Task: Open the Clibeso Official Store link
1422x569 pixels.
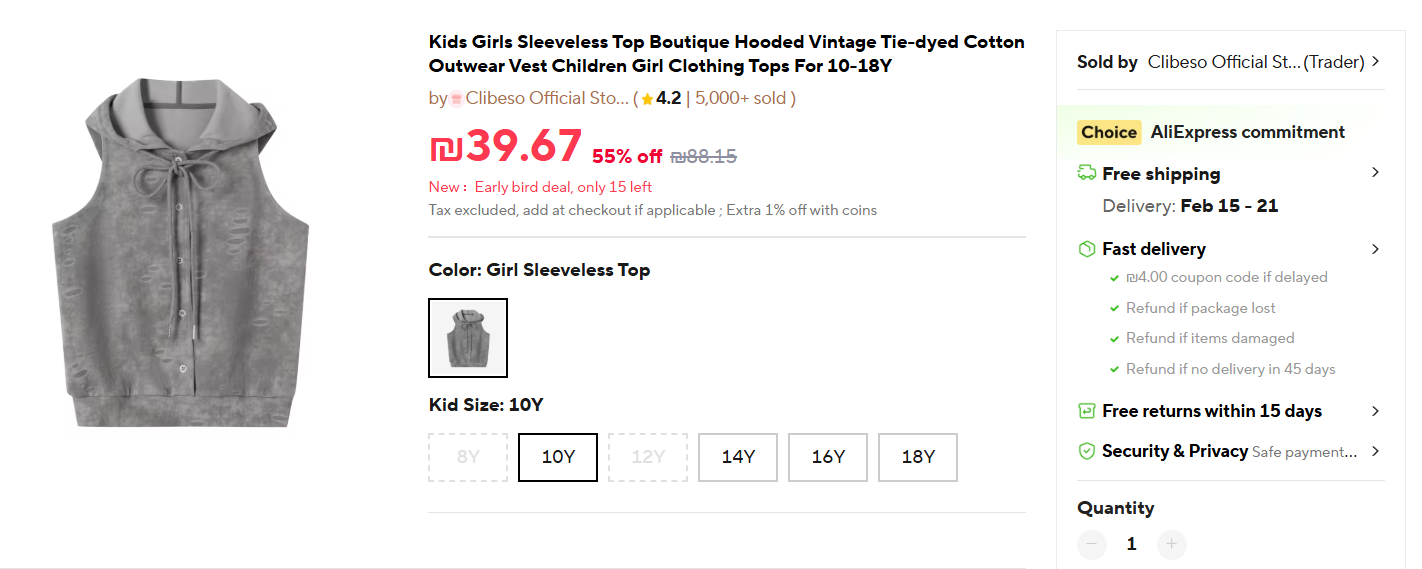Action: (x=547, y=98)
